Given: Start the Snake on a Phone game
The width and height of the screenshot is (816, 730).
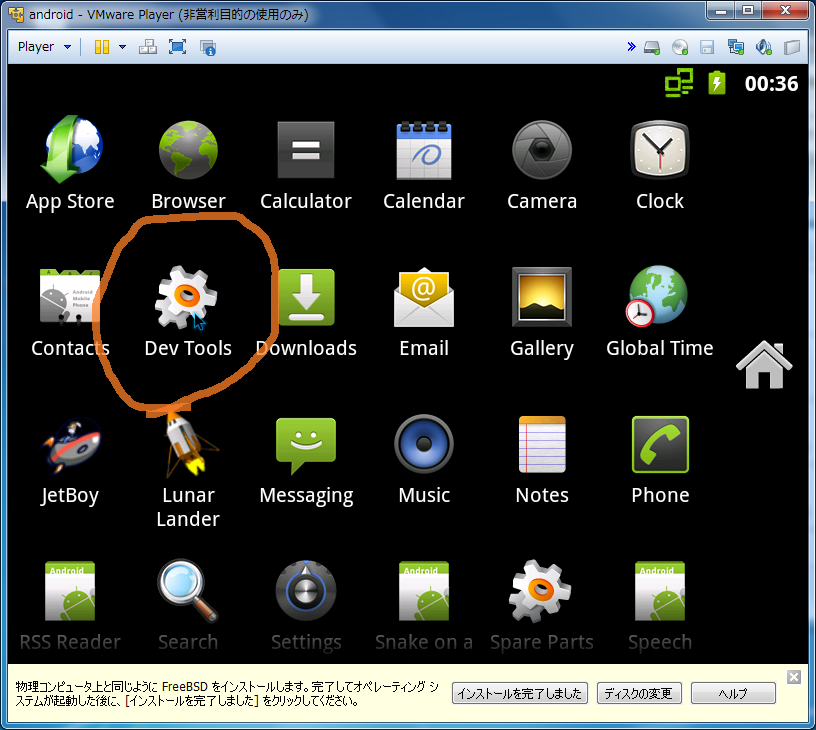Looking at the screenshot, I should 423,590.
